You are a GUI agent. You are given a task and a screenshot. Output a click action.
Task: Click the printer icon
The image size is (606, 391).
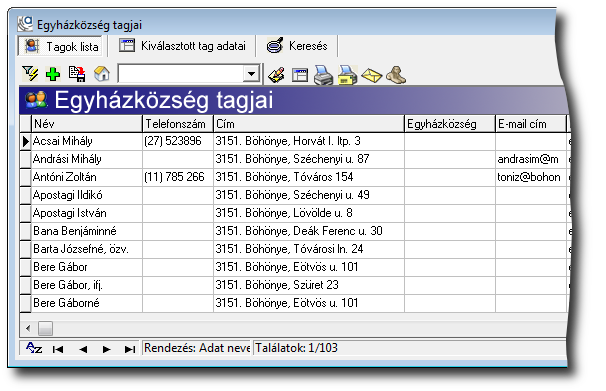coord(323,75)
